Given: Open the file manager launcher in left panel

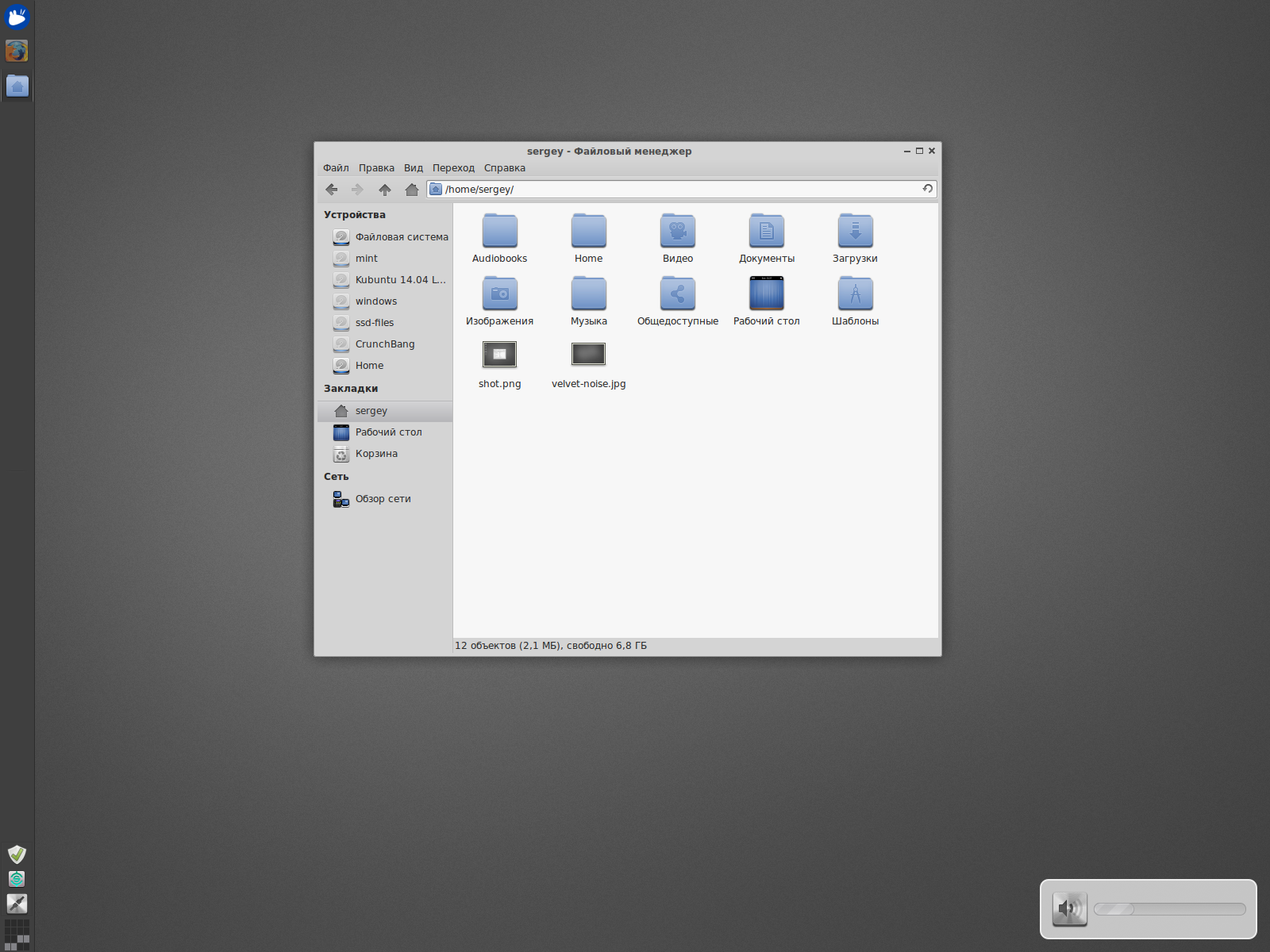Looking at the screenshot, I should click(17, 86).
